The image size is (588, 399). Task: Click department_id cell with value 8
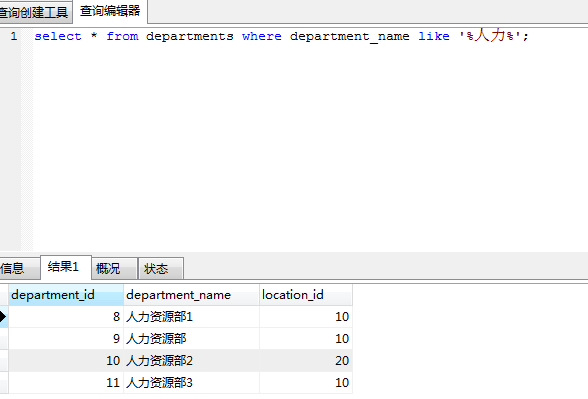point(66,317)
